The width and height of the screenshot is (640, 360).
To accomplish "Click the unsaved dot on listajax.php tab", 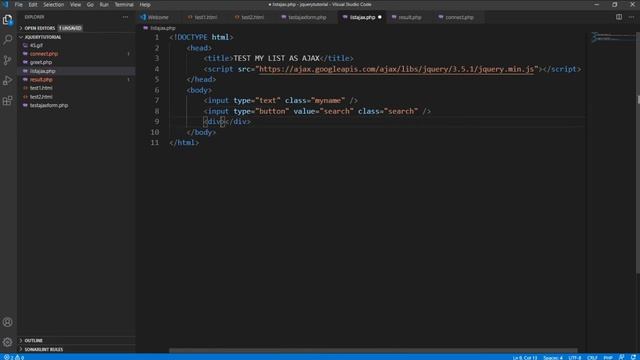I will pyautogui.click(x=380, y=17).
